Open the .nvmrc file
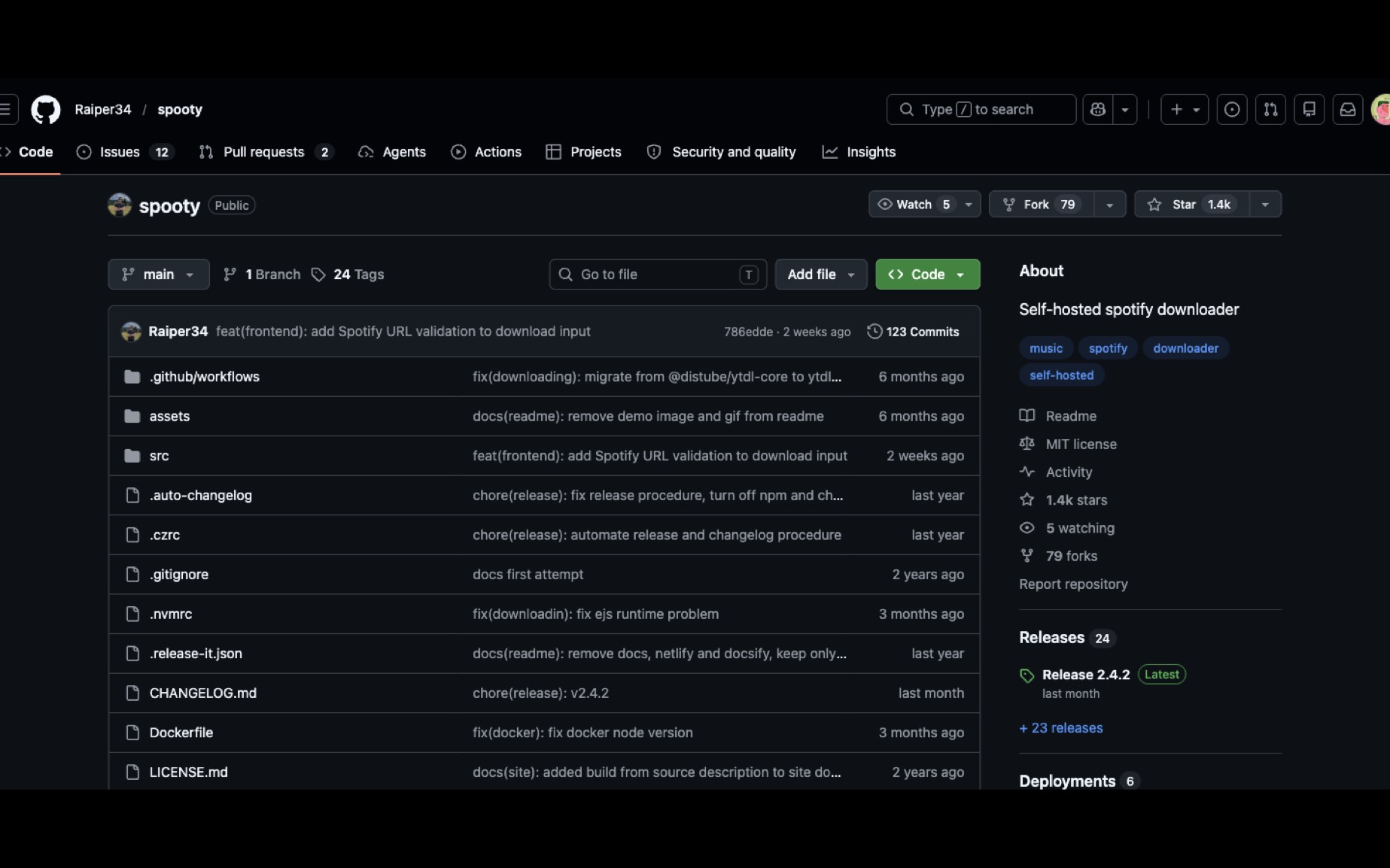The width and height of the screenshot is (1390, 868). [170, 615]
